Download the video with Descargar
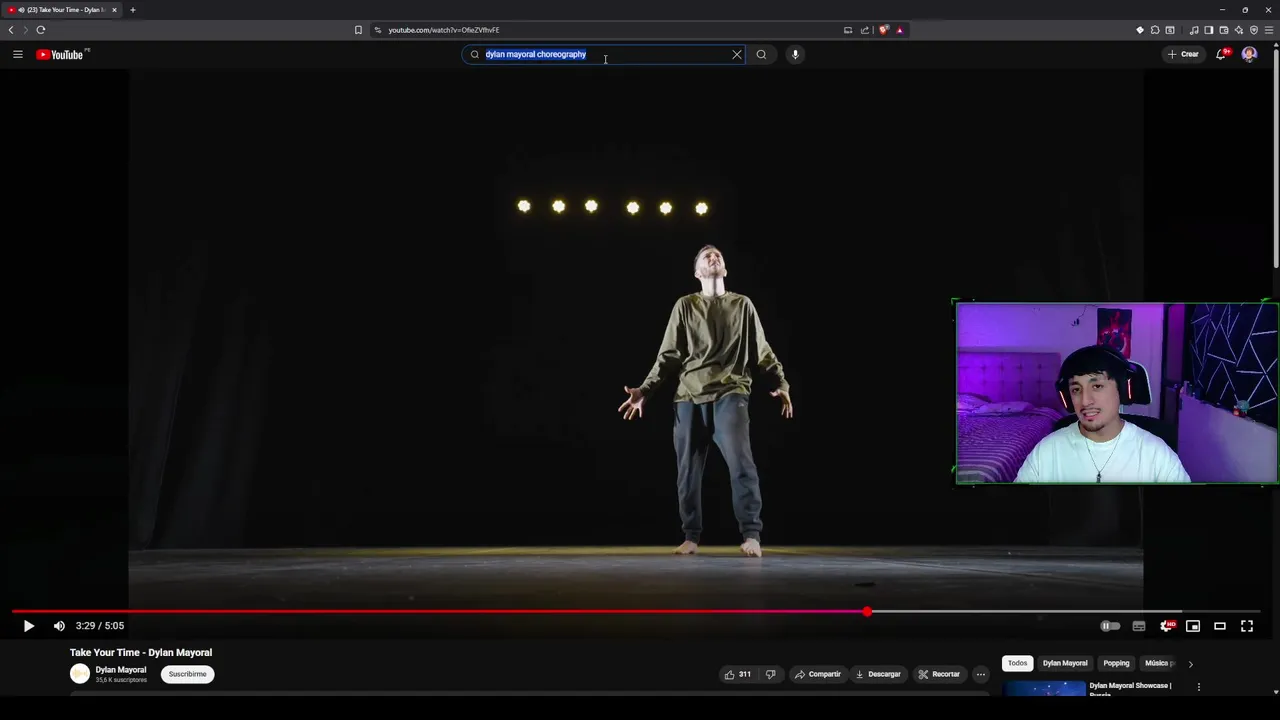 click(878, 674)
